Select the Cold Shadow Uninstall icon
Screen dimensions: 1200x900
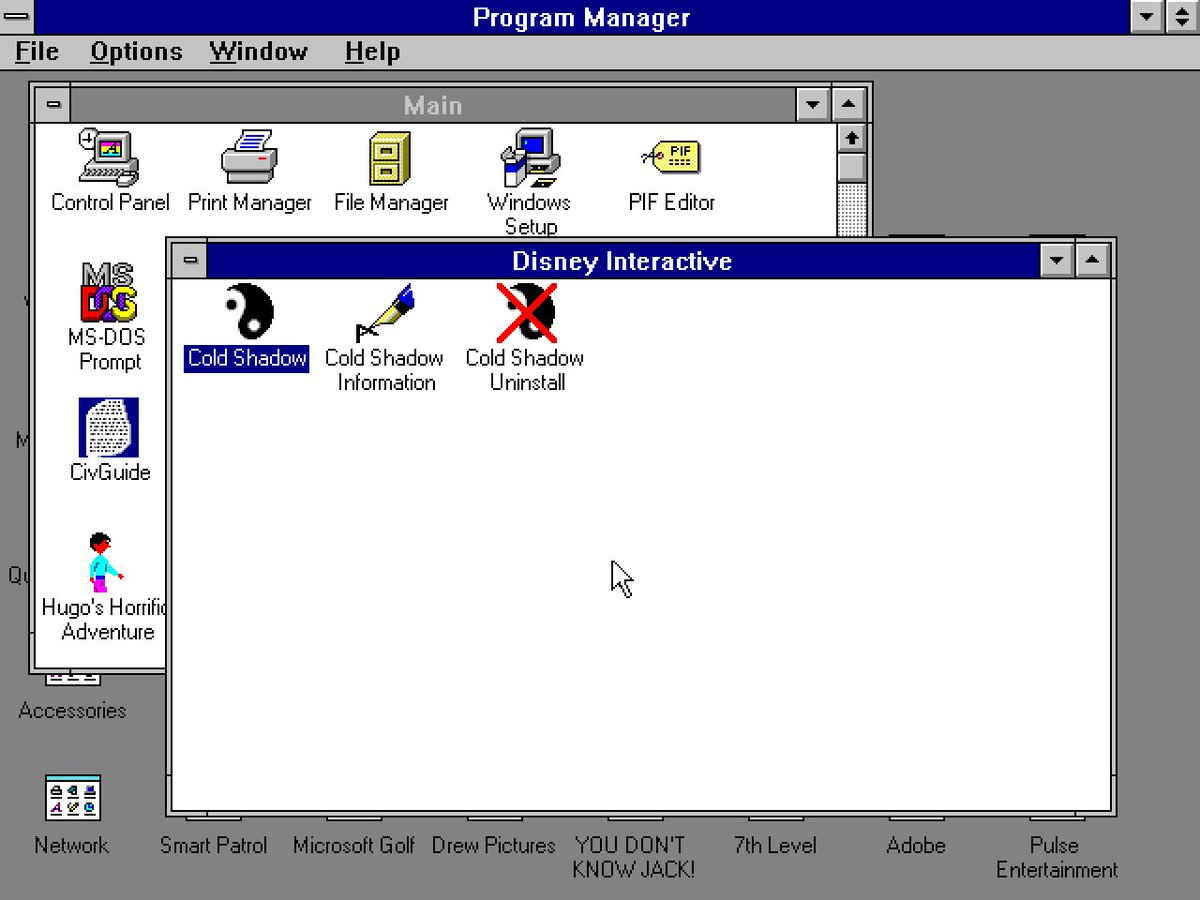(x=526, y=312)
